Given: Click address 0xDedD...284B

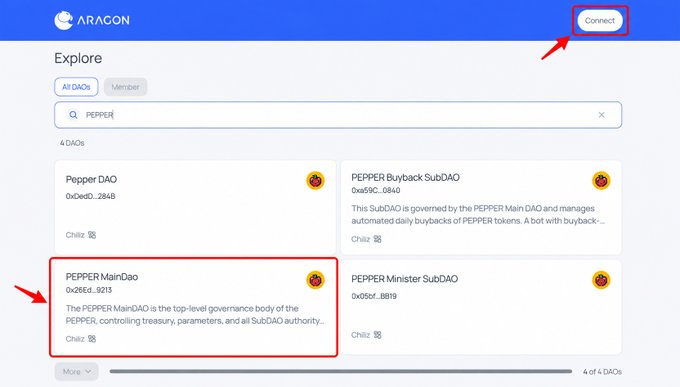Looking at the screenshot, I should coord(90,196).
